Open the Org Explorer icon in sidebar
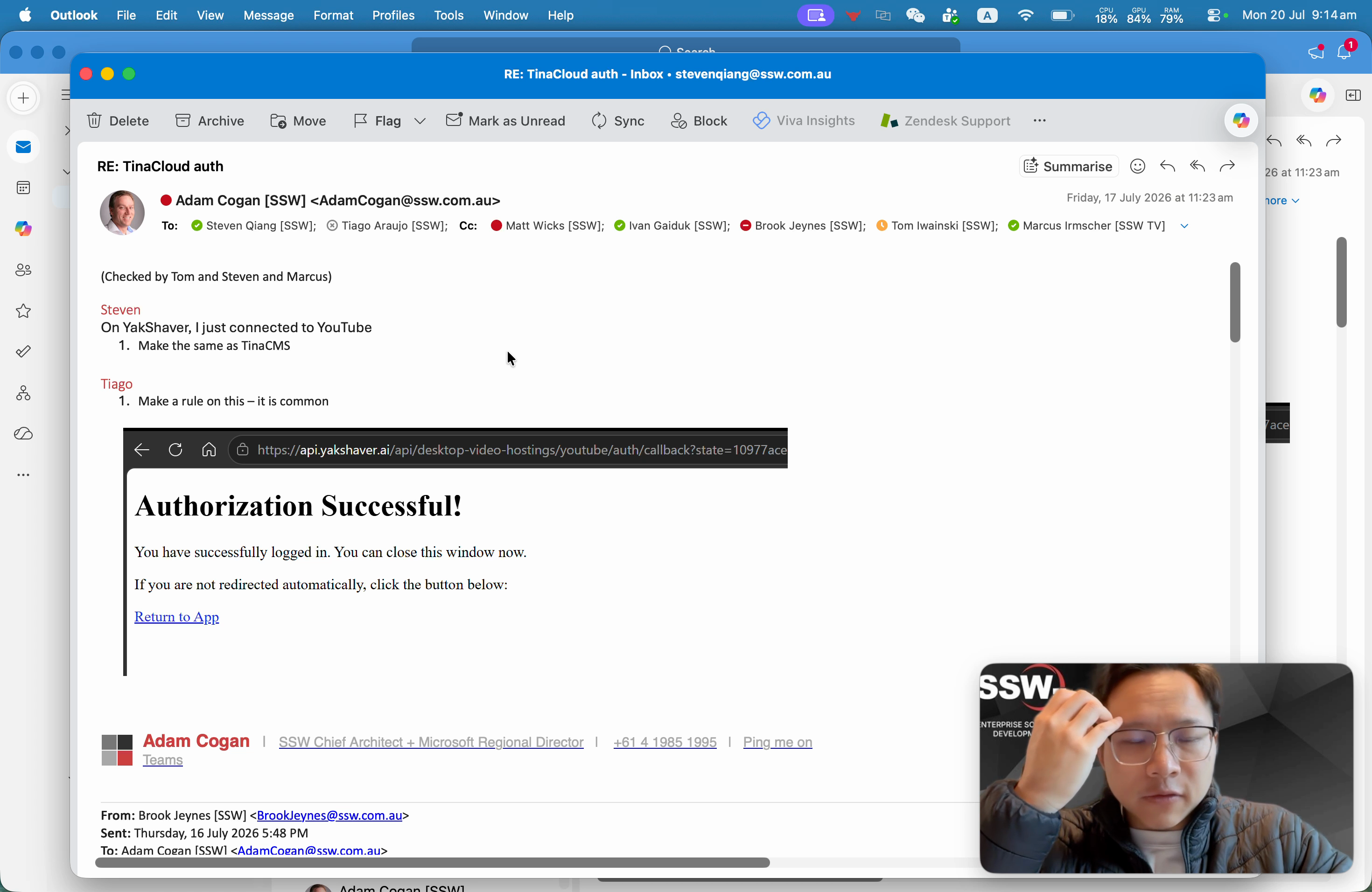The image size is (1372, 892). 24,394
